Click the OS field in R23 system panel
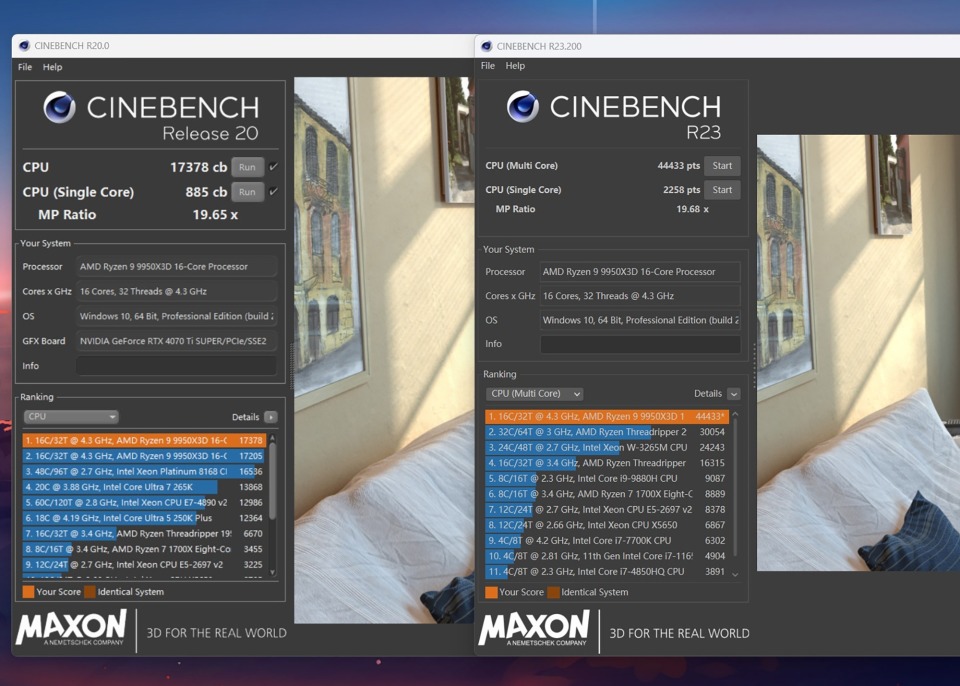Viewport: 960px width, 686px height. tap(640, 320)
